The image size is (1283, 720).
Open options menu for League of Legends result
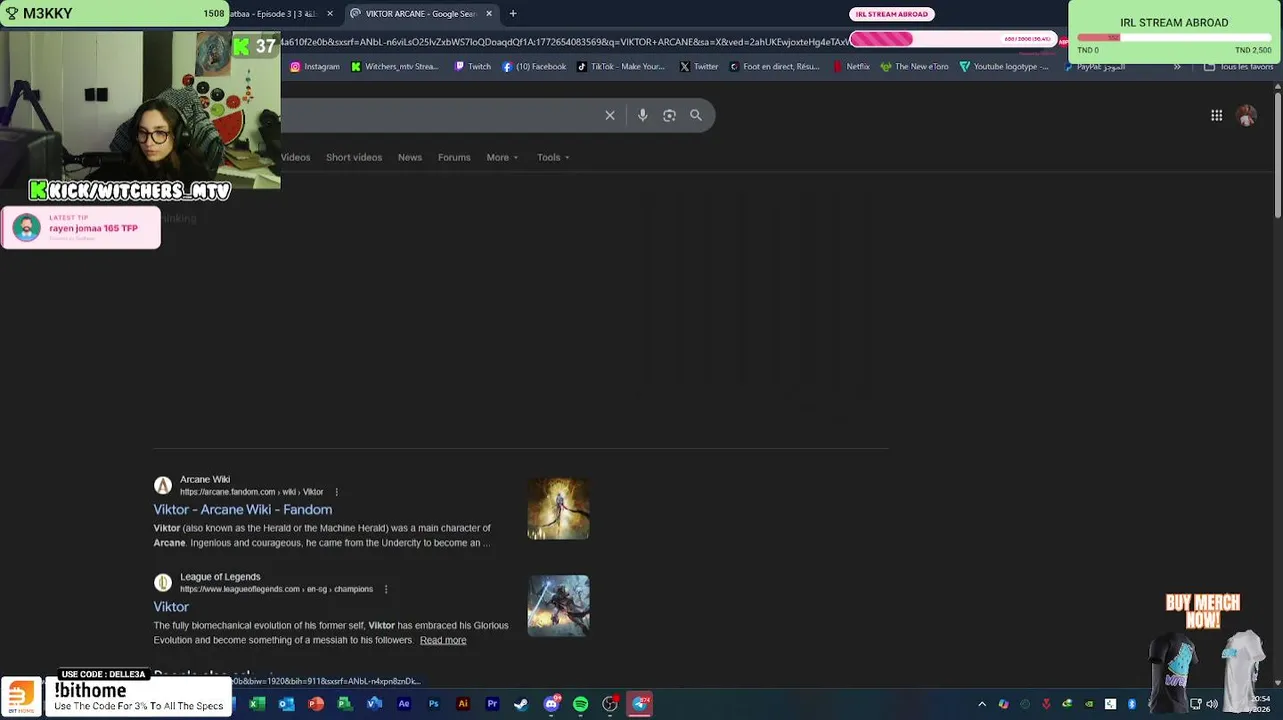(x=386, y=589)
